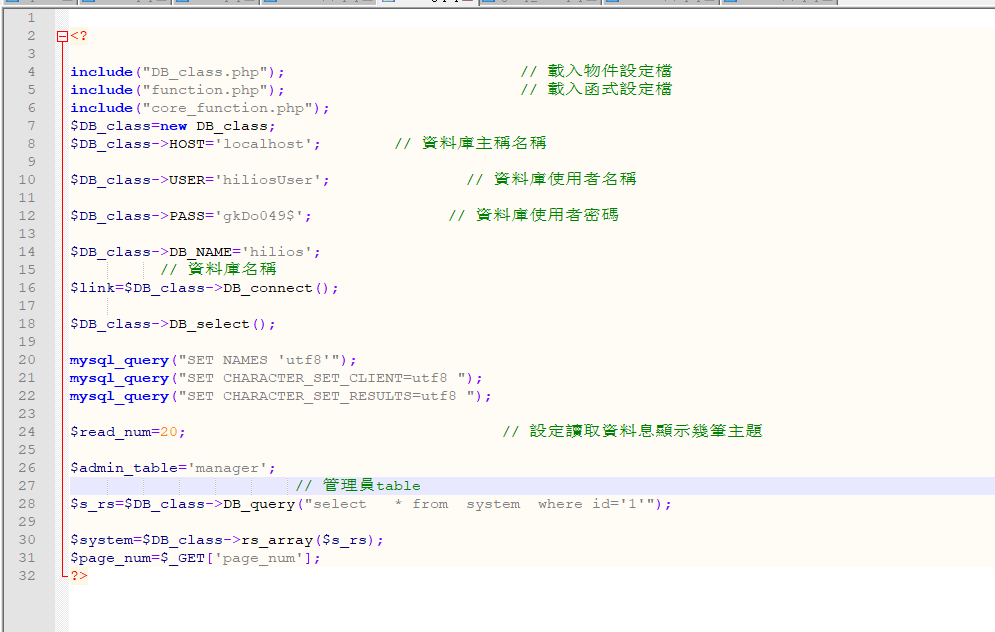Select line number 19 in the margin

click(x=27, y=342)
